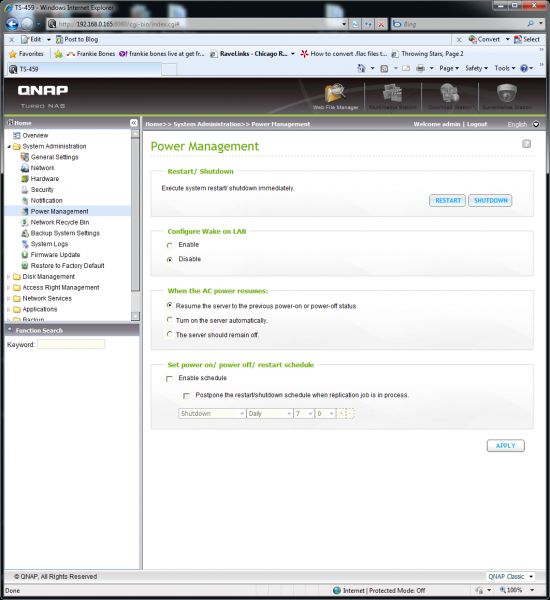Image resolution: width=550 pixels, height=600 pixels.
Task: Open the Shutdown action dropdown
Action: [212, 414]
